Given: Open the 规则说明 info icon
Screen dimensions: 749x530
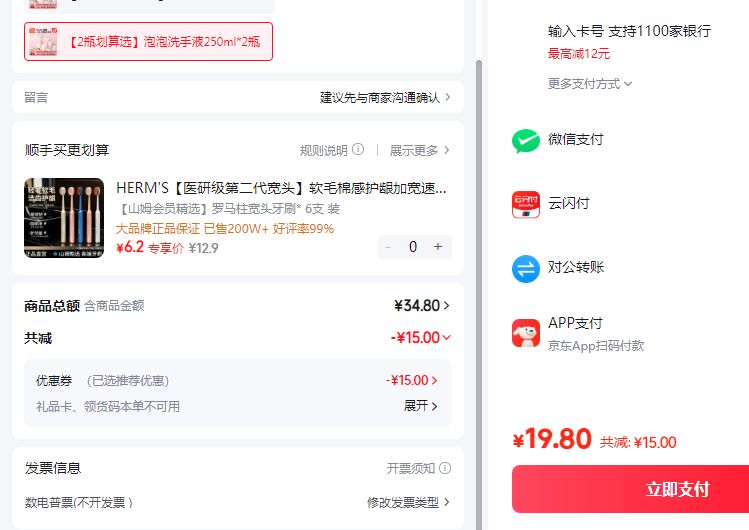Looking at the screenshot, I should tap(358, 150).
